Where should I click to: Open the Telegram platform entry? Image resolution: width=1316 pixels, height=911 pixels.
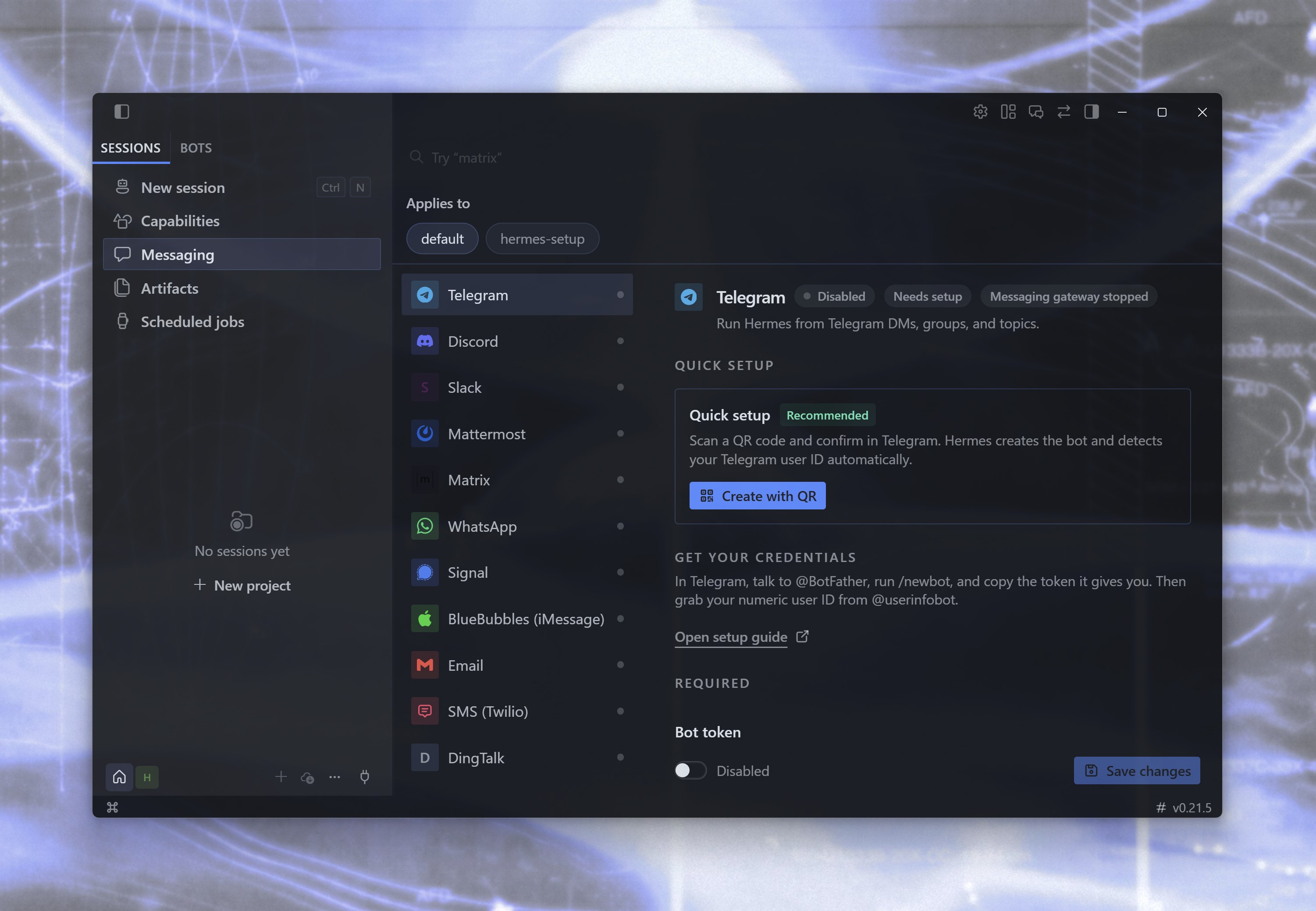pos(517,295)
